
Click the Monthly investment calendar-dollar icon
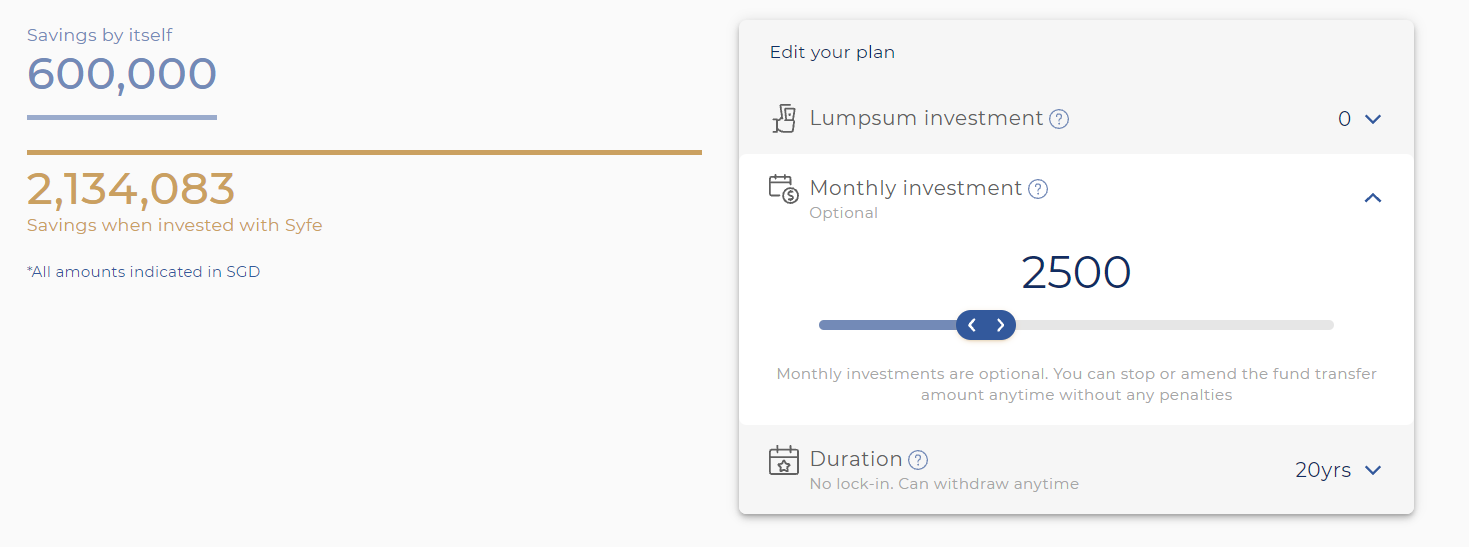click(783, 189)
